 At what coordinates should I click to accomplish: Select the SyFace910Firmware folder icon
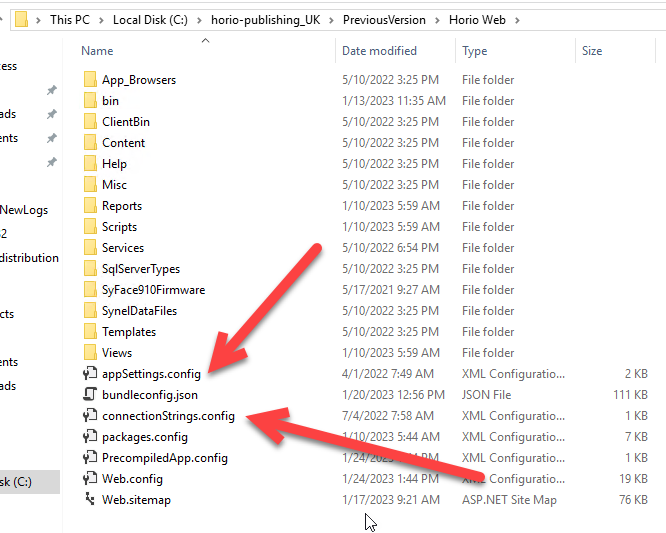coord(90,290)
